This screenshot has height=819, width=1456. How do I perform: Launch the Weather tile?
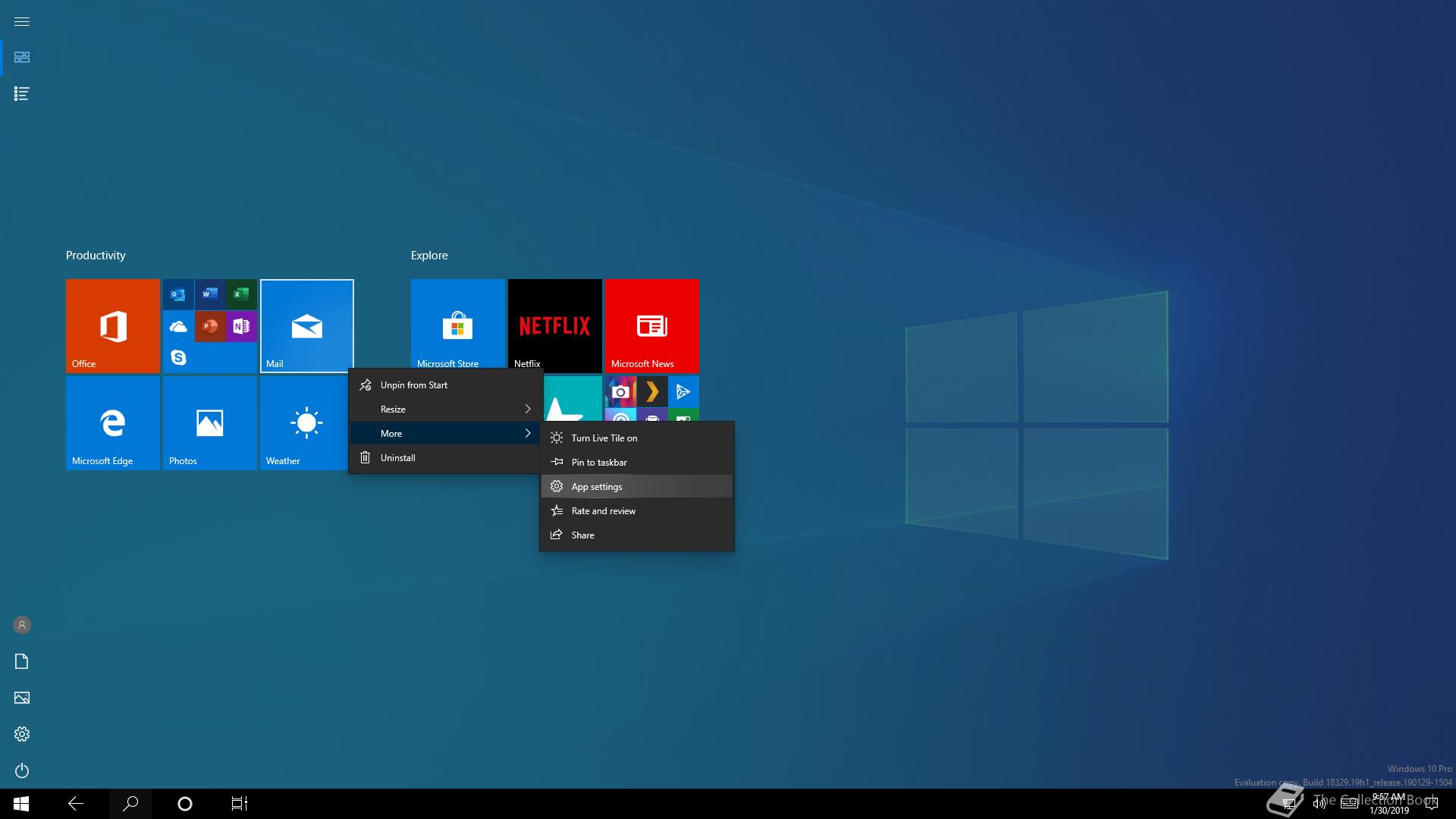tap(303, 423)
